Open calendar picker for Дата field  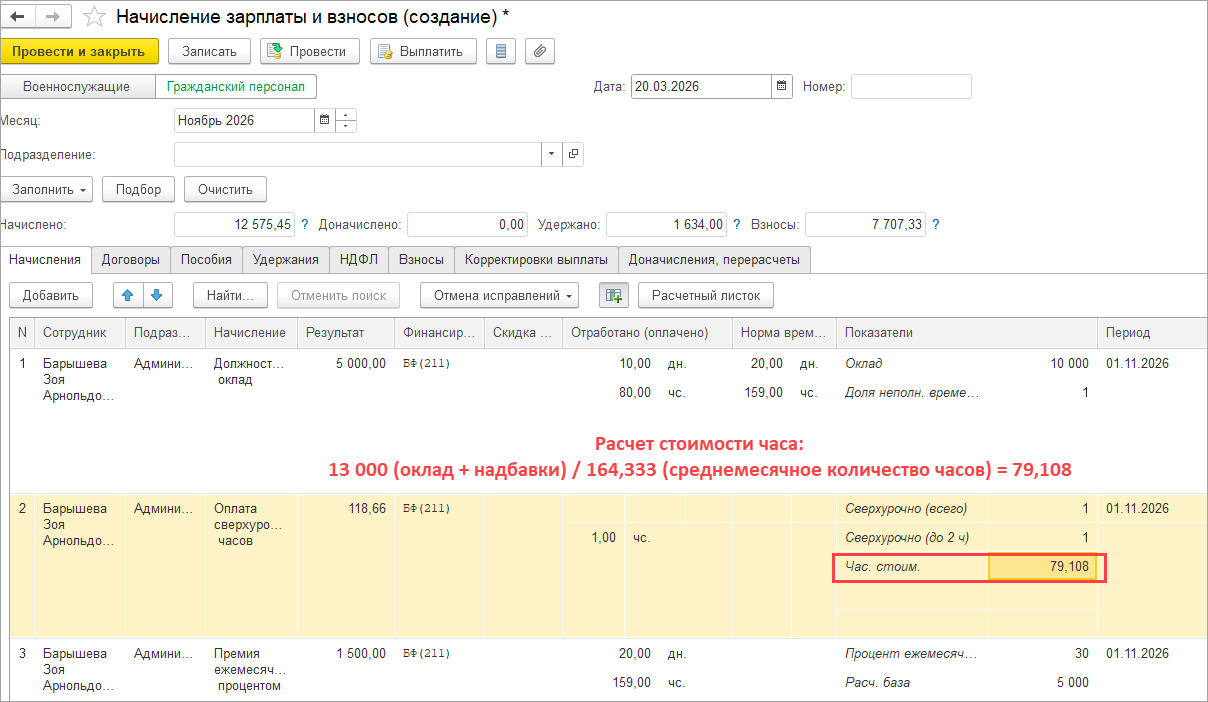click(782, 86)
